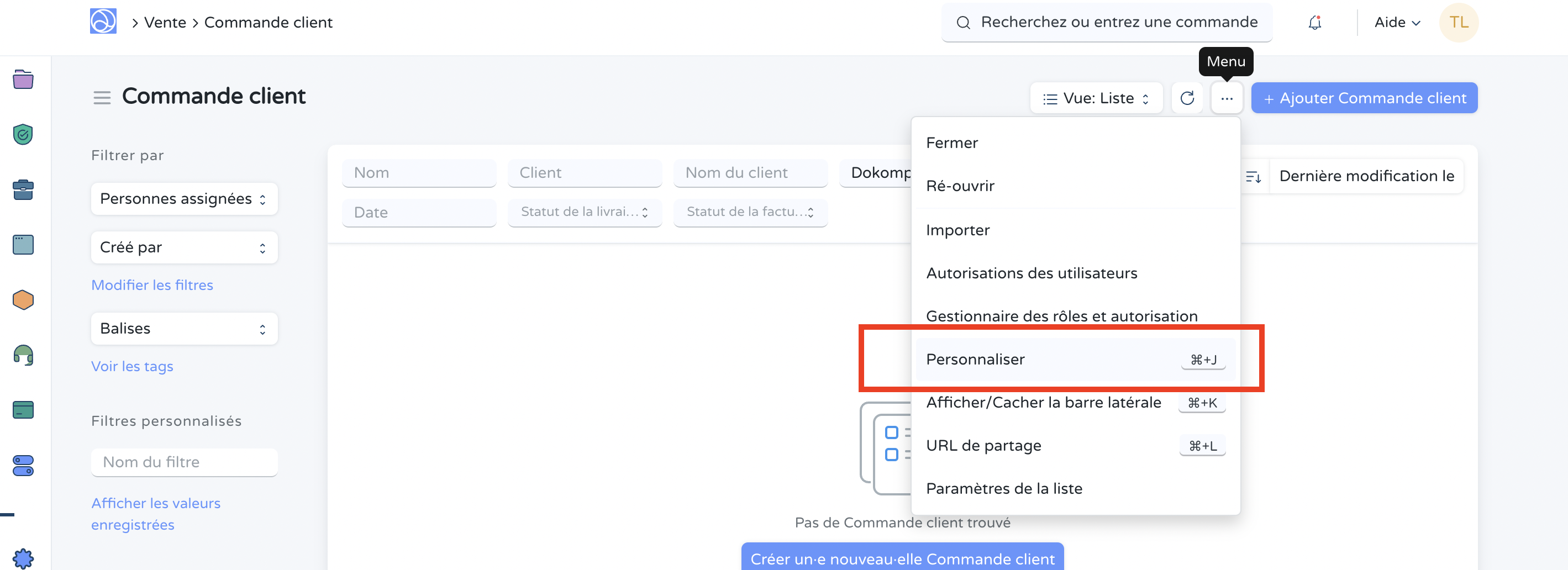Expand the 'Balises' filter dropdown

pos(184,328)
